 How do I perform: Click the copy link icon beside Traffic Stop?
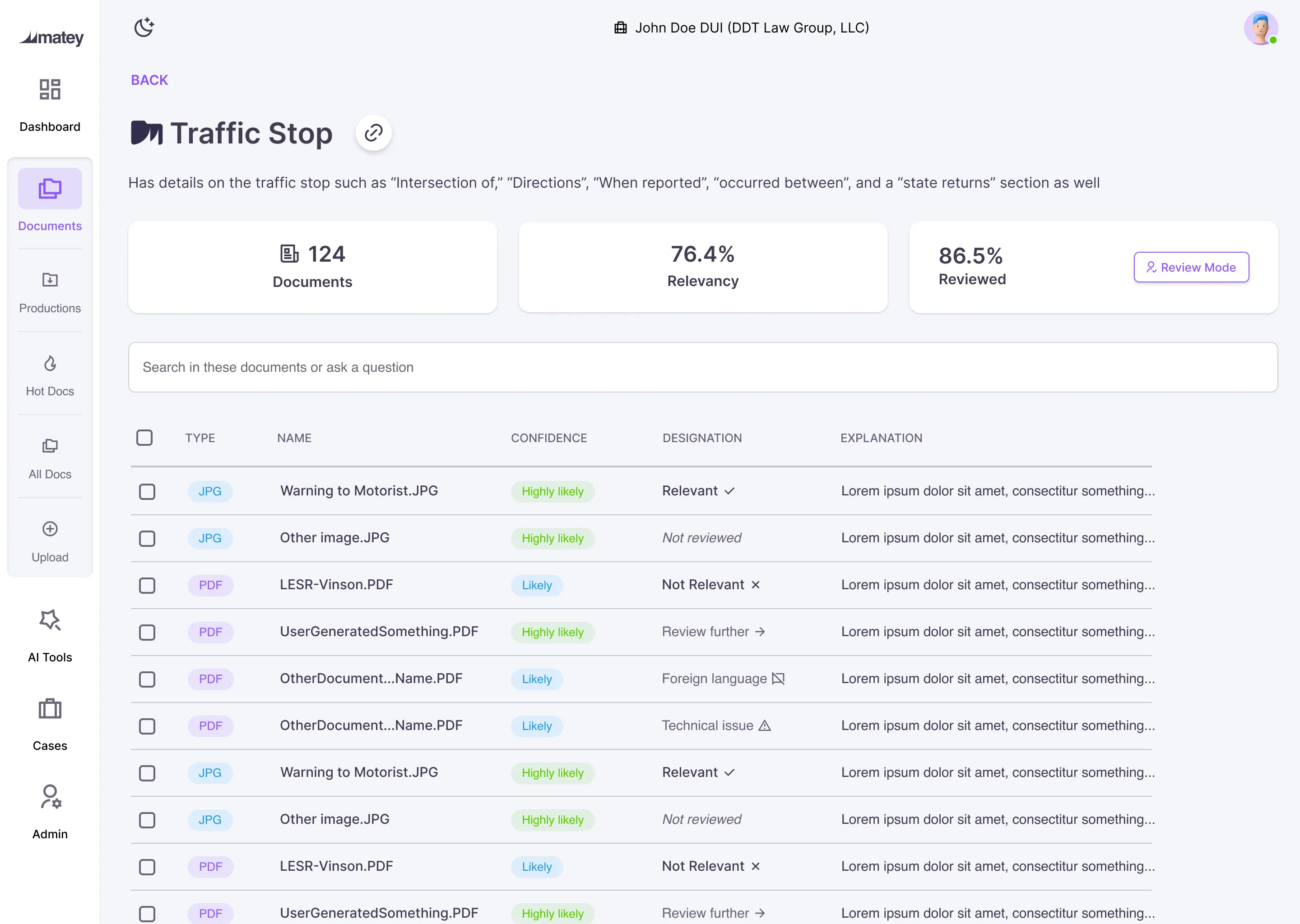[x=373, y=133]
